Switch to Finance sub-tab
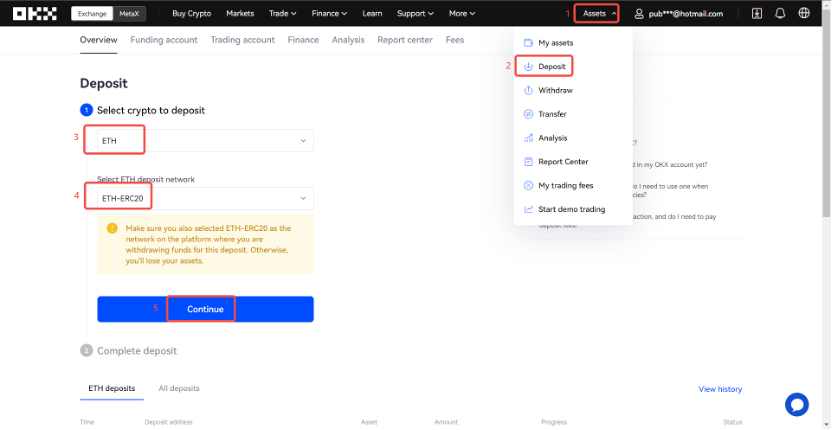The image size is (832, 430). click(304, 40)
